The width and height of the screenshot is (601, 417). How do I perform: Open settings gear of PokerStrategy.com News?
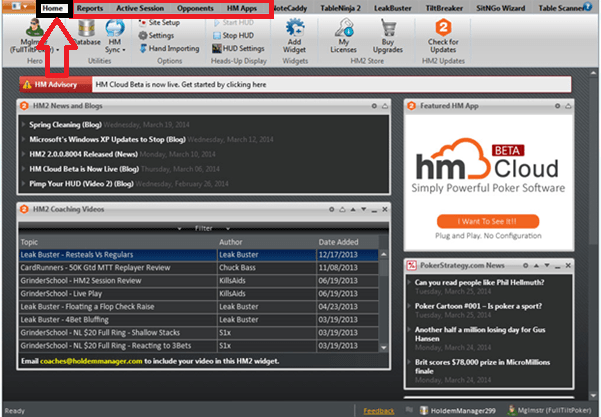tap(525, 265)
